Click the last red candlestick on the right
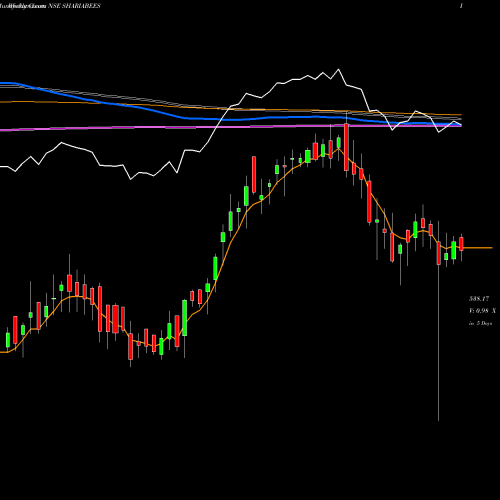This screenshot has width=500, height=500. tap(462, 244)
